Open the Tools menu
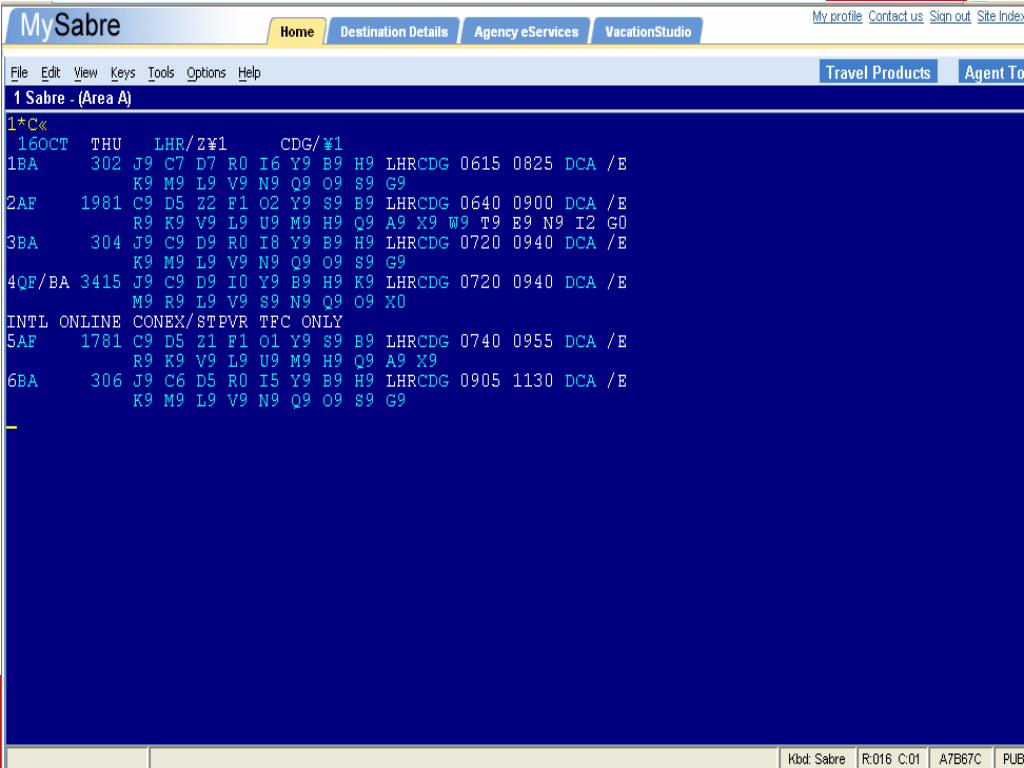The image size is (1024, 768). pyautogui.click(x=161, y=72)
